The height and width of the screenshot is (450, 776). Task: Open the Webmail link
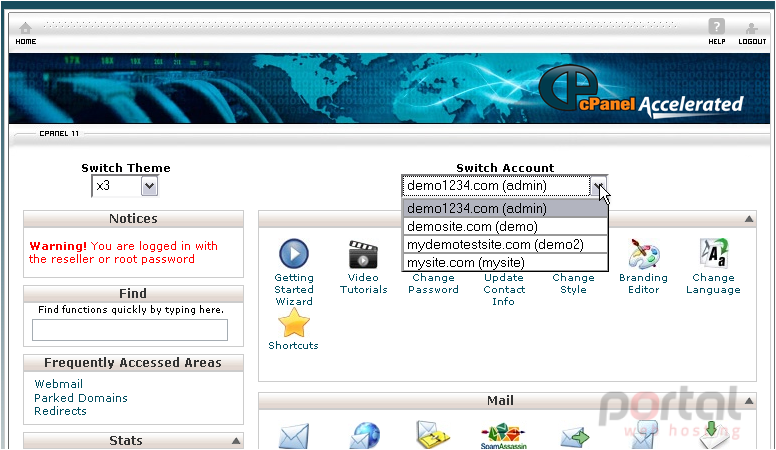tap(58, 384)
